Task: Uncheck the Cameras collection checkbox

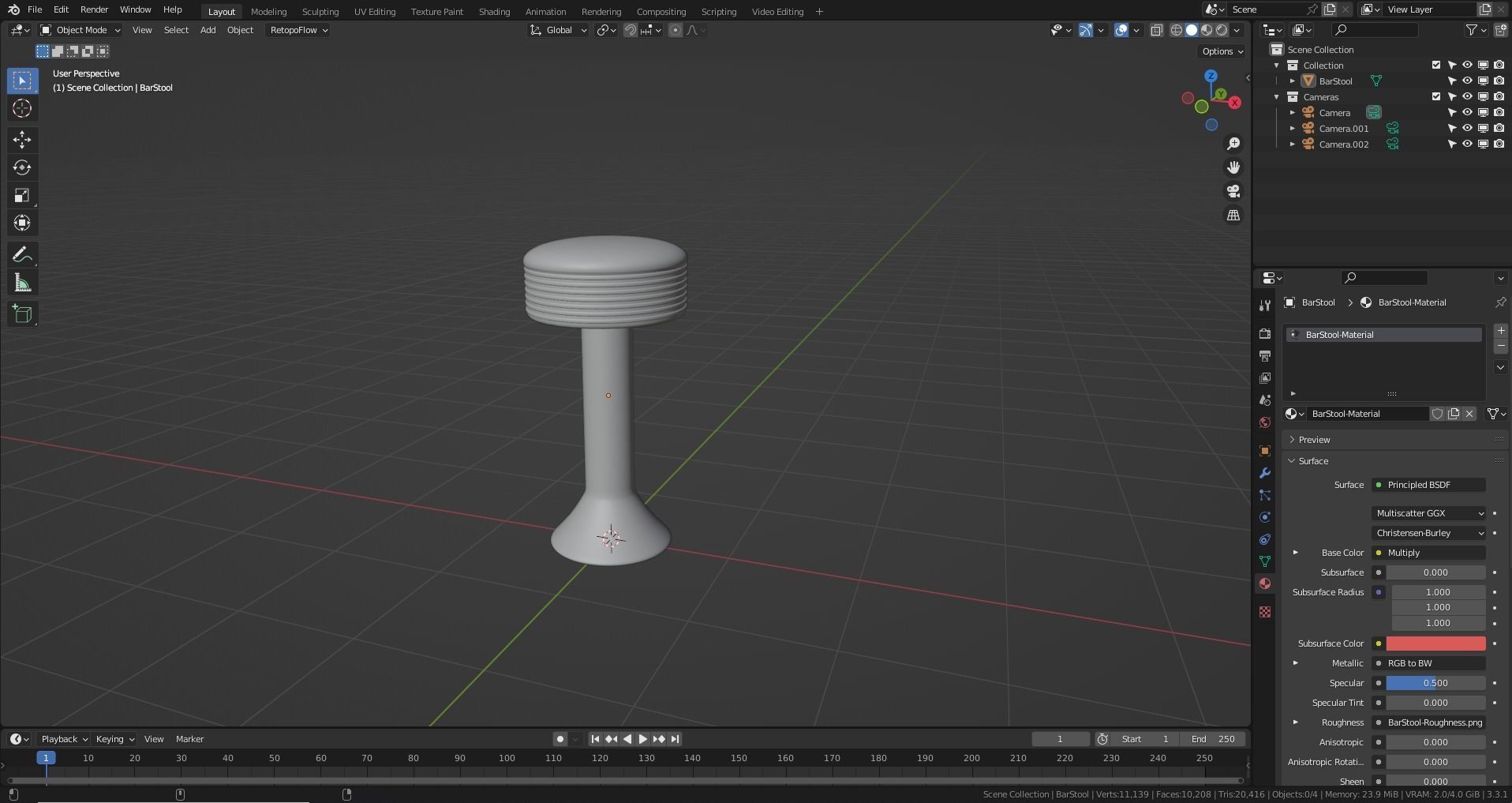Action: click(x=1436, y=96)
